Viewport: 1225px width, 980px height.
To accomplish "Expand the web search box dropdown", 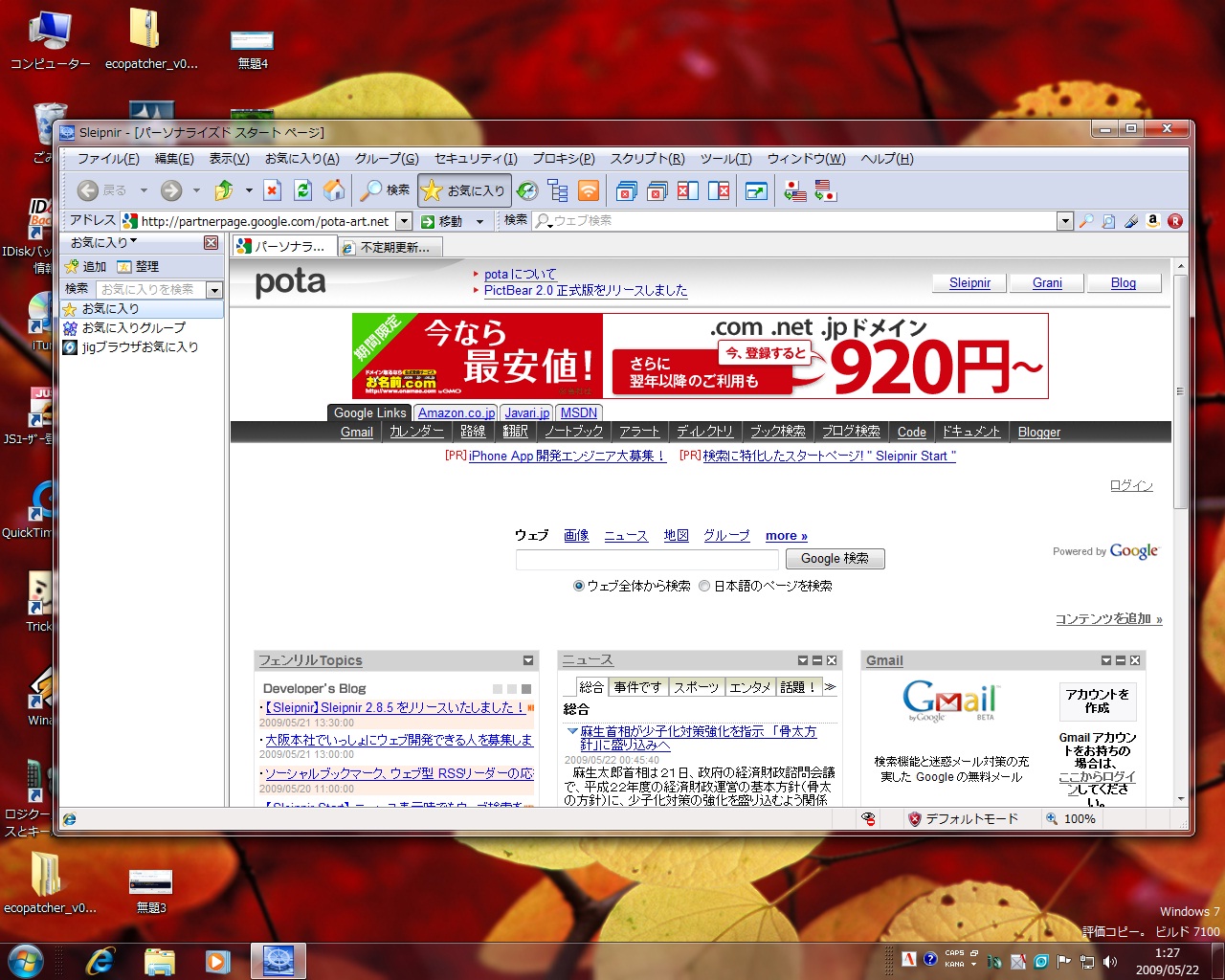I will click(x=1065, y=221).
